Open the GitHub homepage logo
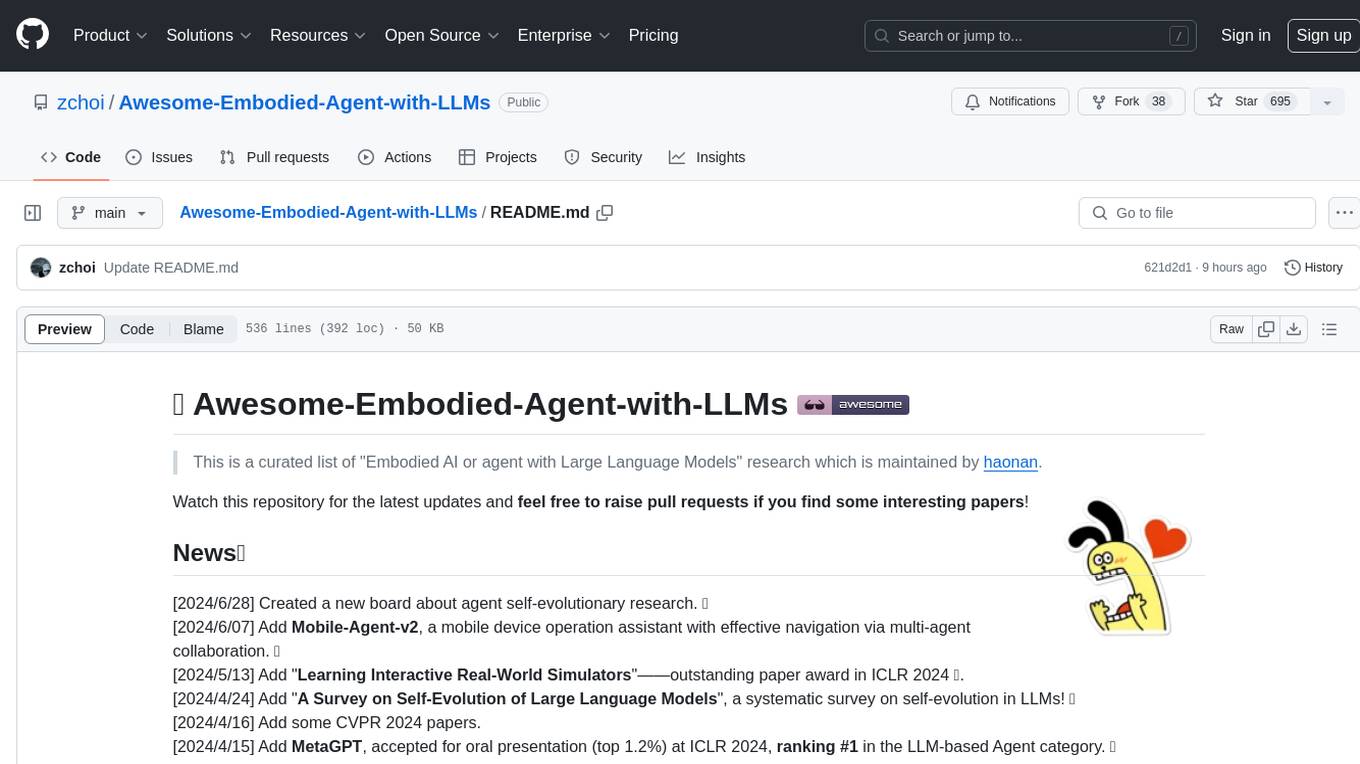This screenshot has width=1360, height=764. click(32, 35)
